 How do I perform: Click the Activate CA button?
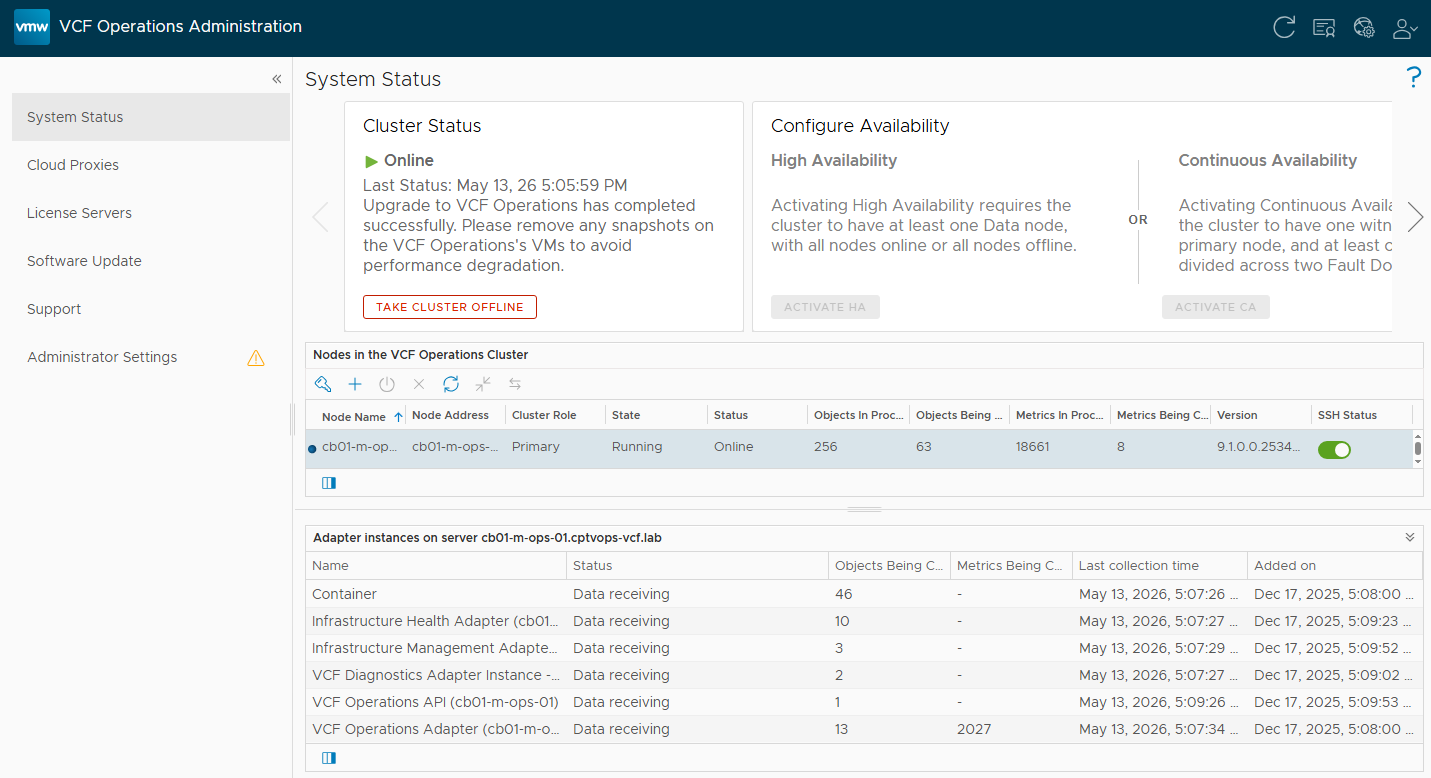[x=1215, y=307]
